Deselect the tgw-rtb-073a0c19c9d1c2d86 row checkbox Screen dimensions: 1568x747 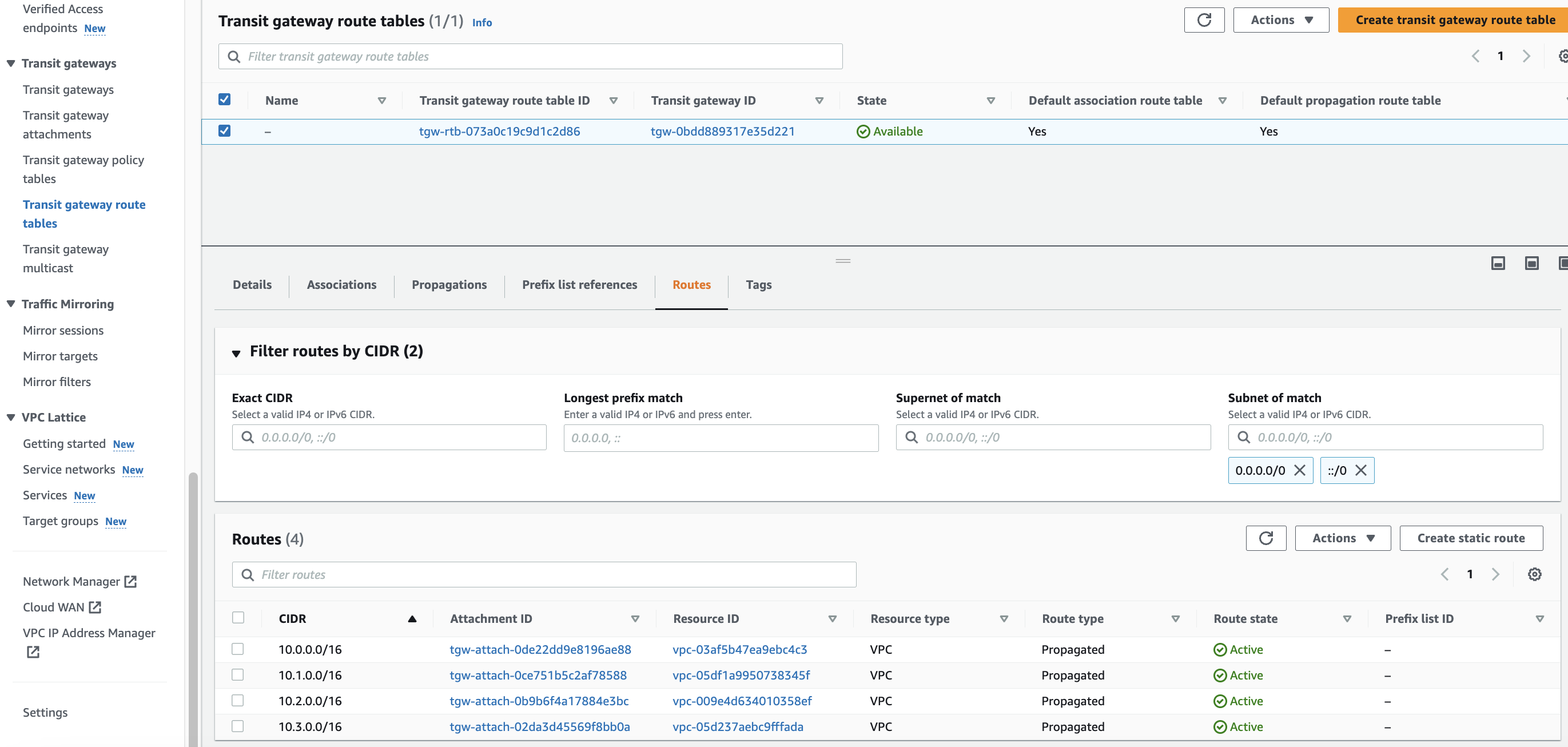pyautogui.click(x=225, y=131)
